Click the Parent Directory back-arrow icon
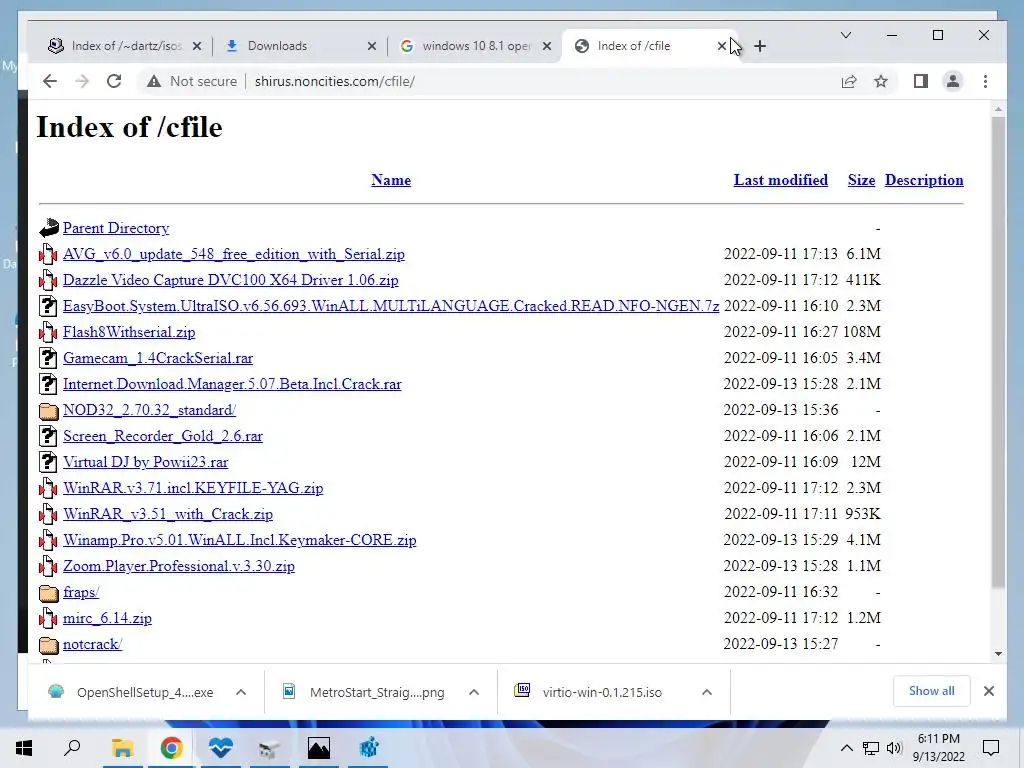 tap(49, 228)
